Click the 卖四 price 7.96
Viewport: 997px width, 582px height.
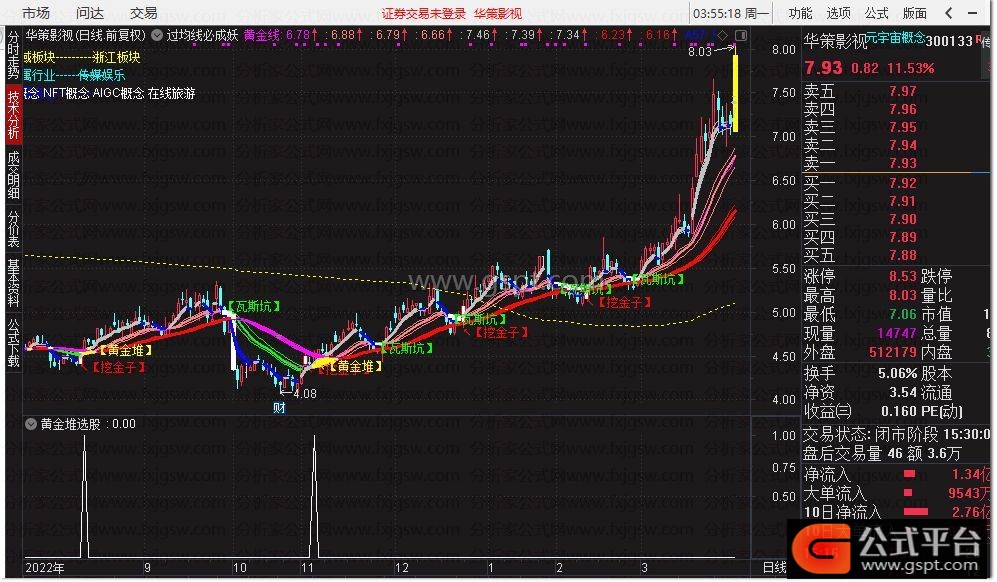tap(903, 109)
